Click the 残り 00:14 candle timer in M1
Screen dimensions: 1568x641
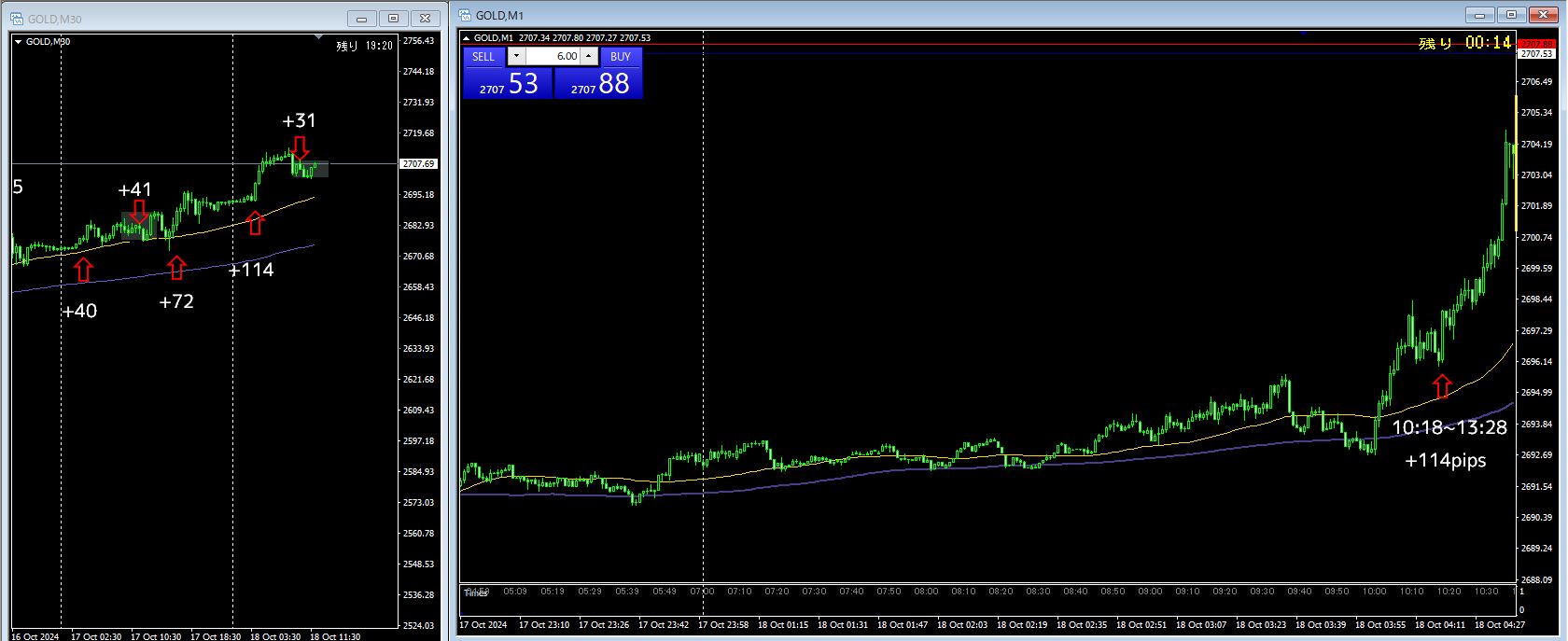[1464, 42]
